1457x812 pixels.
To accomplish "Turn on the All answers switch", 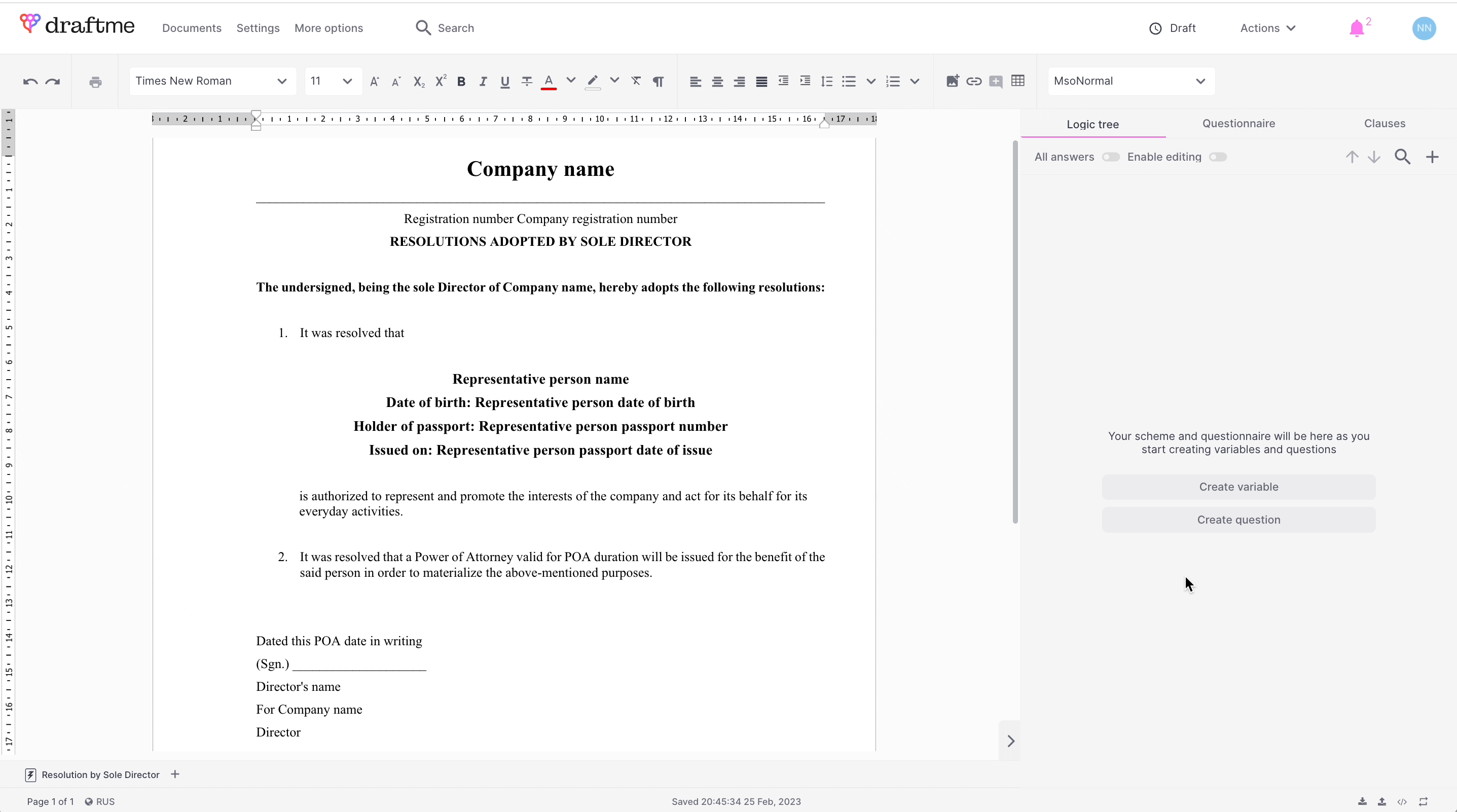I will click(x=1110, y=157).
